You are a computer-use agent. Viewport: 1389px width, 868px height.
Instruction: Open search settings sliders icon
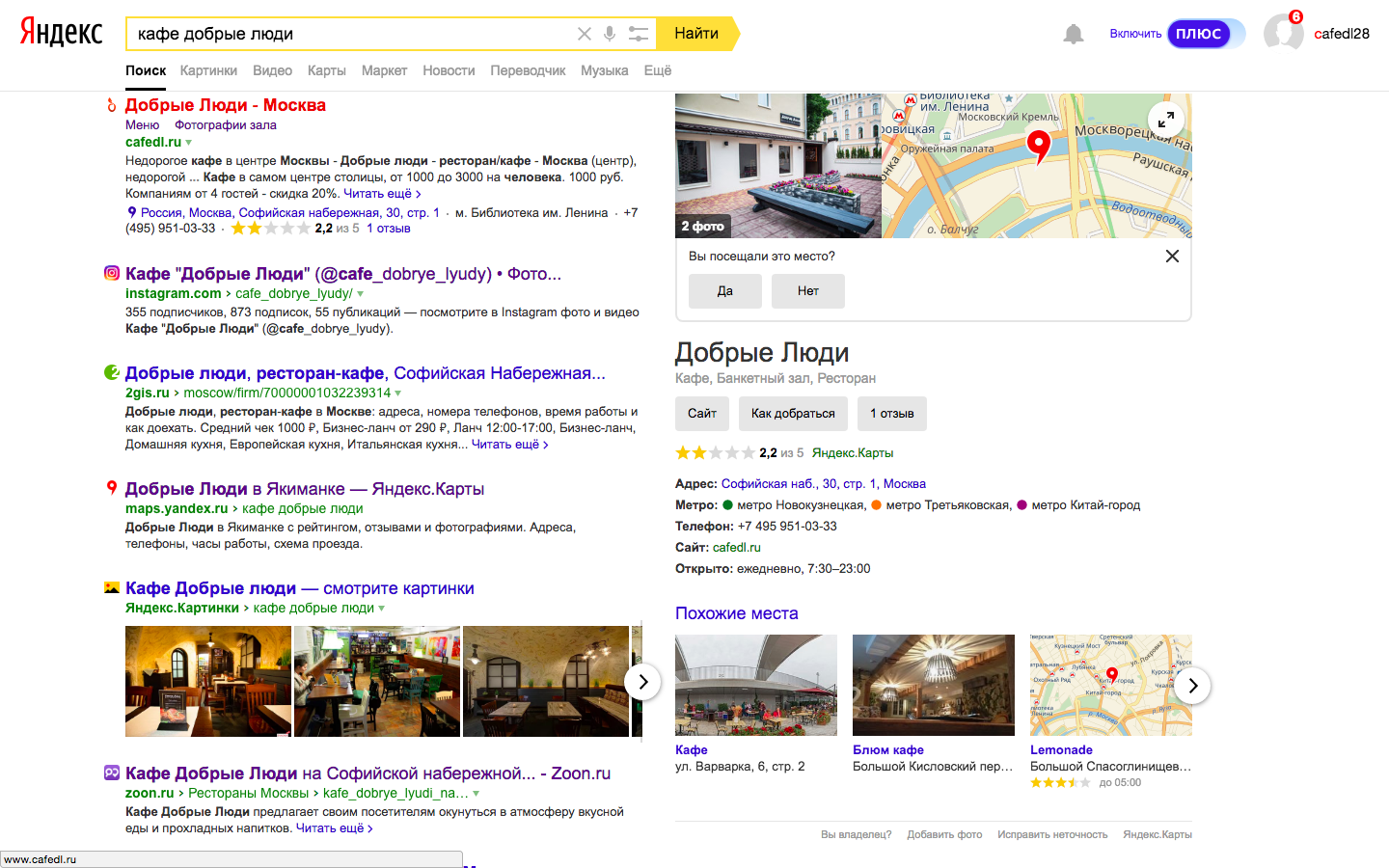[x=638, y=34]
